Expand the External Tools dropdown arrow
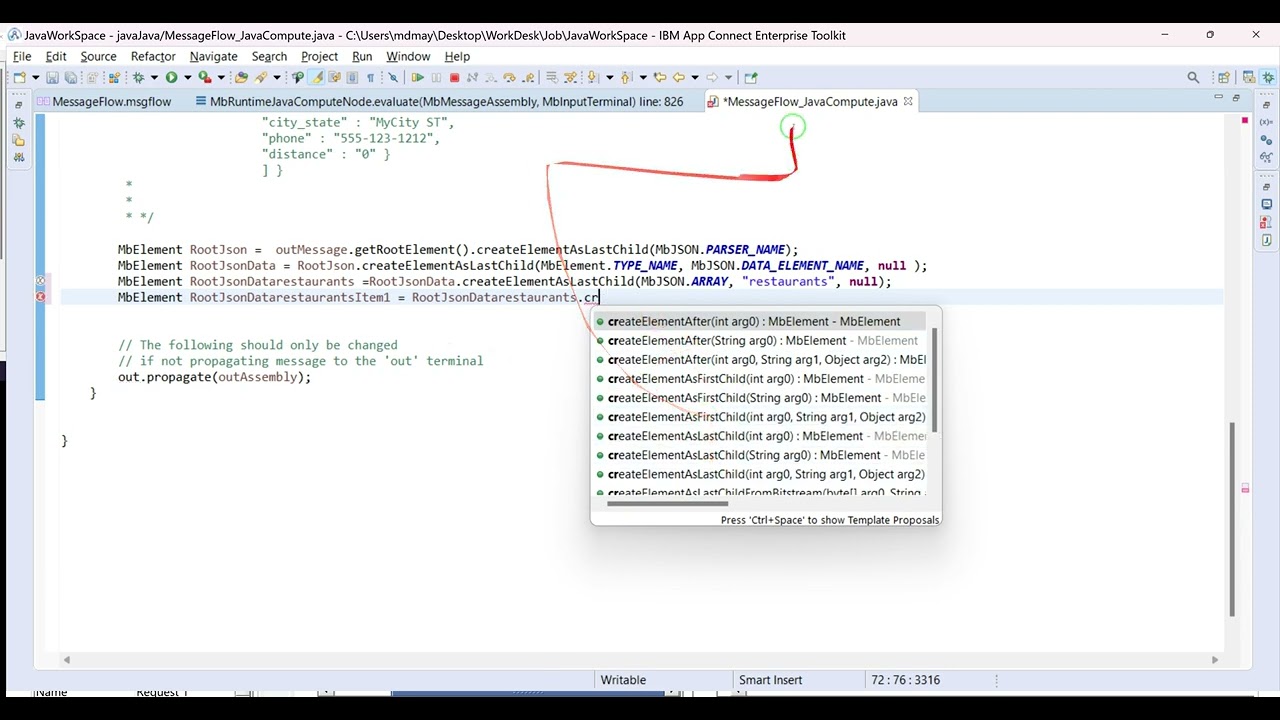The image size is (1280, 720). (221, 77)
